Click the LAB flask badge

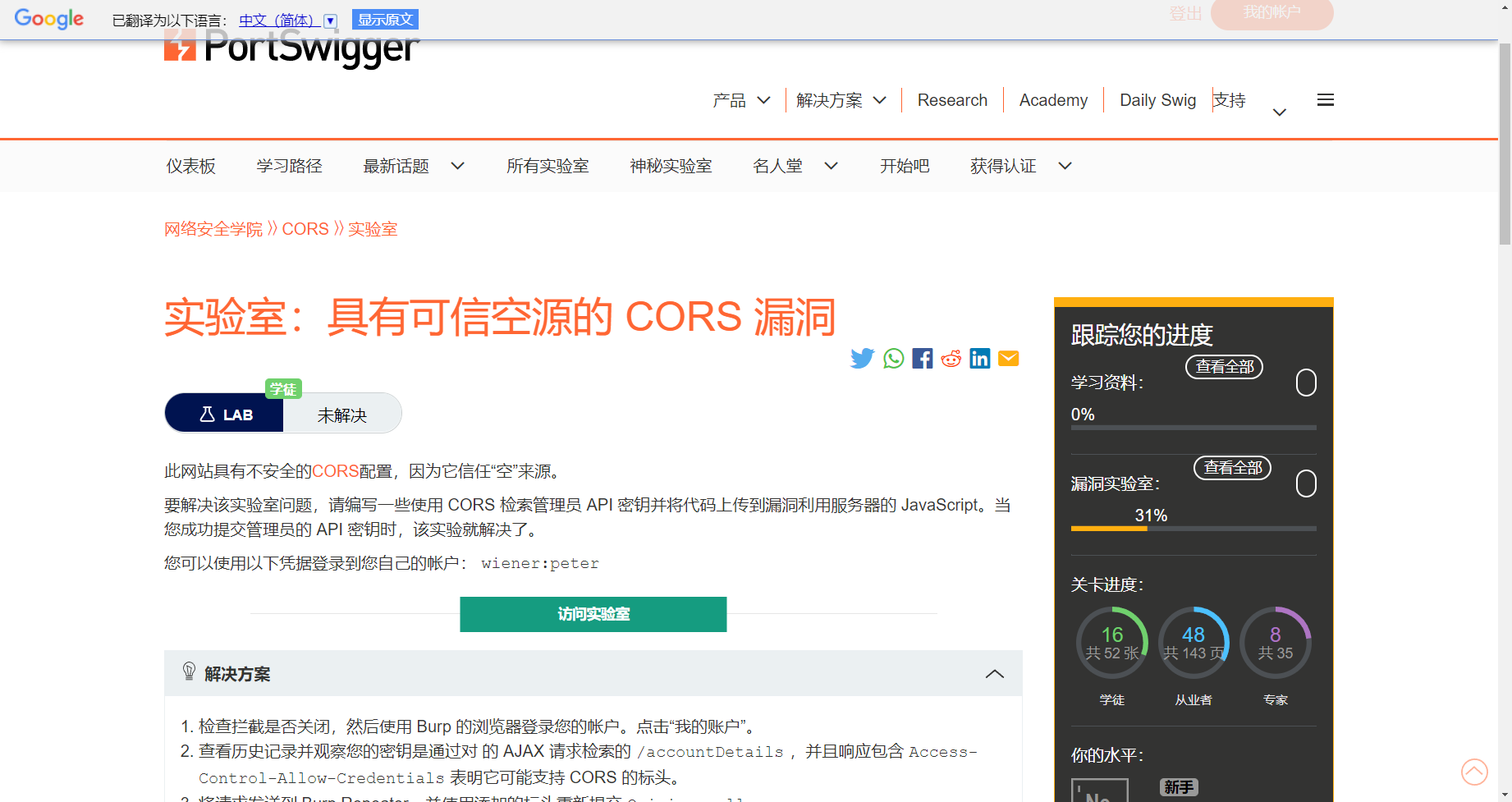(224, 413)
